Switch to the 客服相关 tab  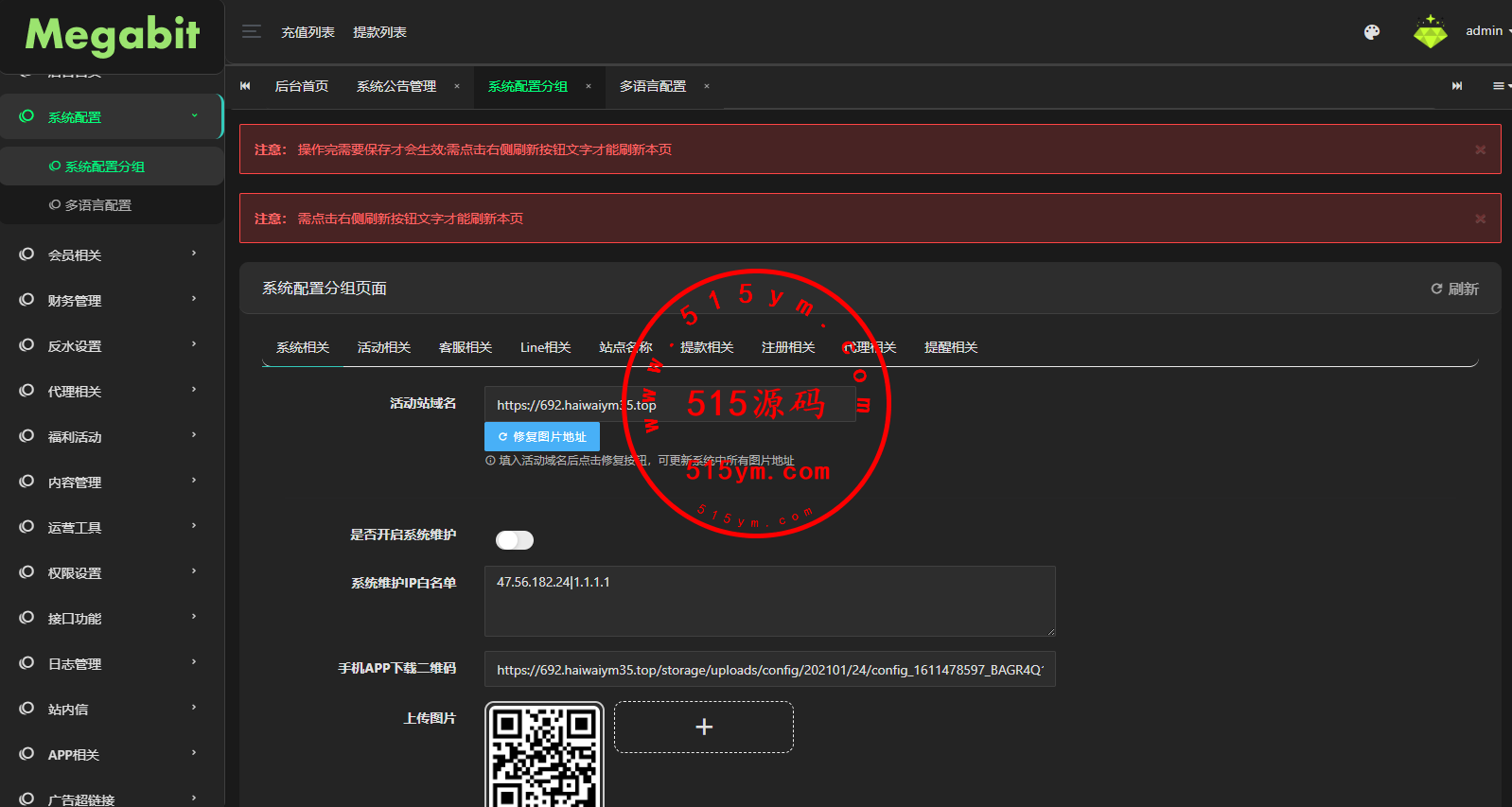click(x=466, y=347)
